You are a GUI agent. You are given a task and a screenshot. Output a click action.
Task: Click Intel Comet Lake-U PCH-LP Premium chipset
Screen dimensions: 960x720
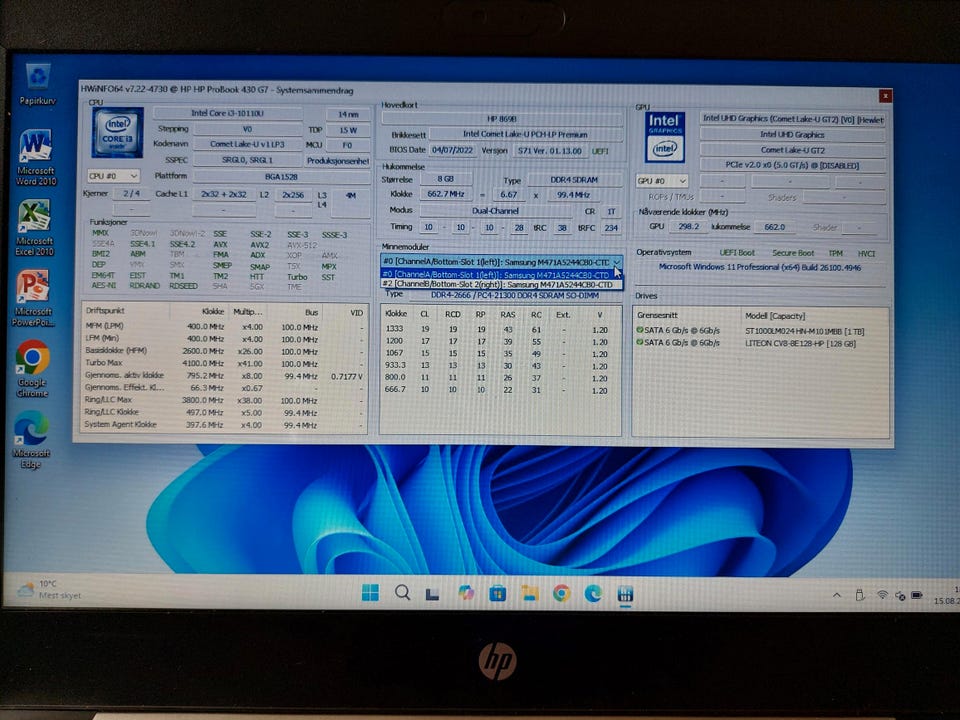[525, 134]
